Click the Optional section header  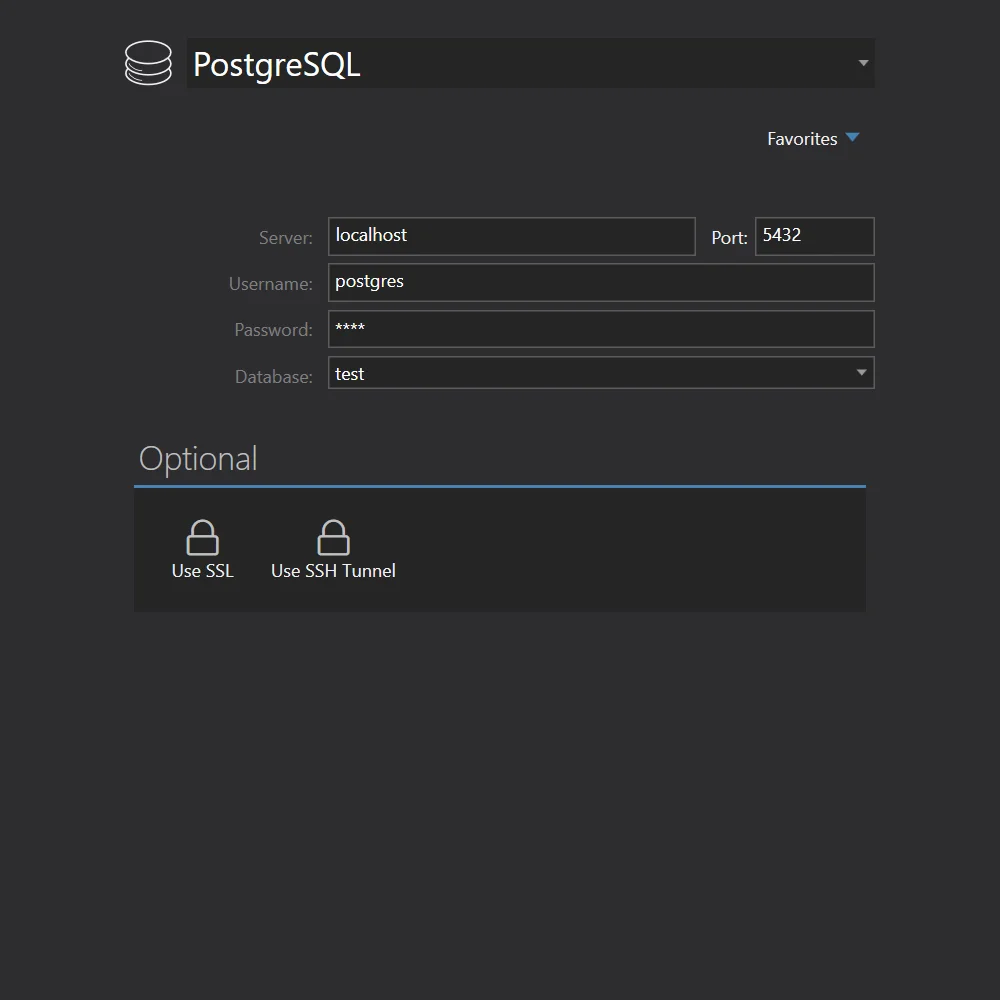point(198,458)
